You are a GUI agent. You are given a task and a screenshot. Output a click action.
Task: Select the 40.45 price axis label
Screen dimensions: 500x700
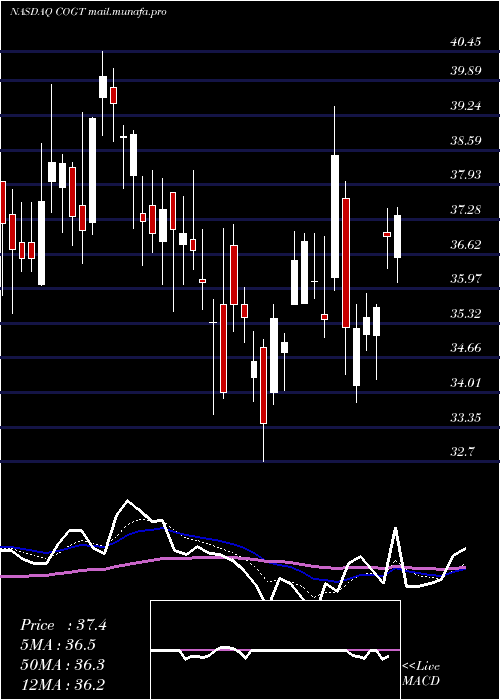pyautogui.click(x=466, y=42)
